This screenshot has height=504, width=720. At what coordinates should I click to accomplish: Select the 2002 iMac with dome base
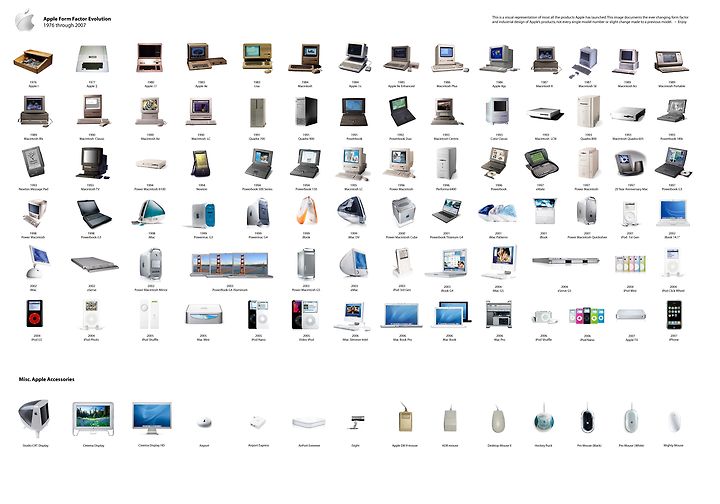(x=38, y=262)
